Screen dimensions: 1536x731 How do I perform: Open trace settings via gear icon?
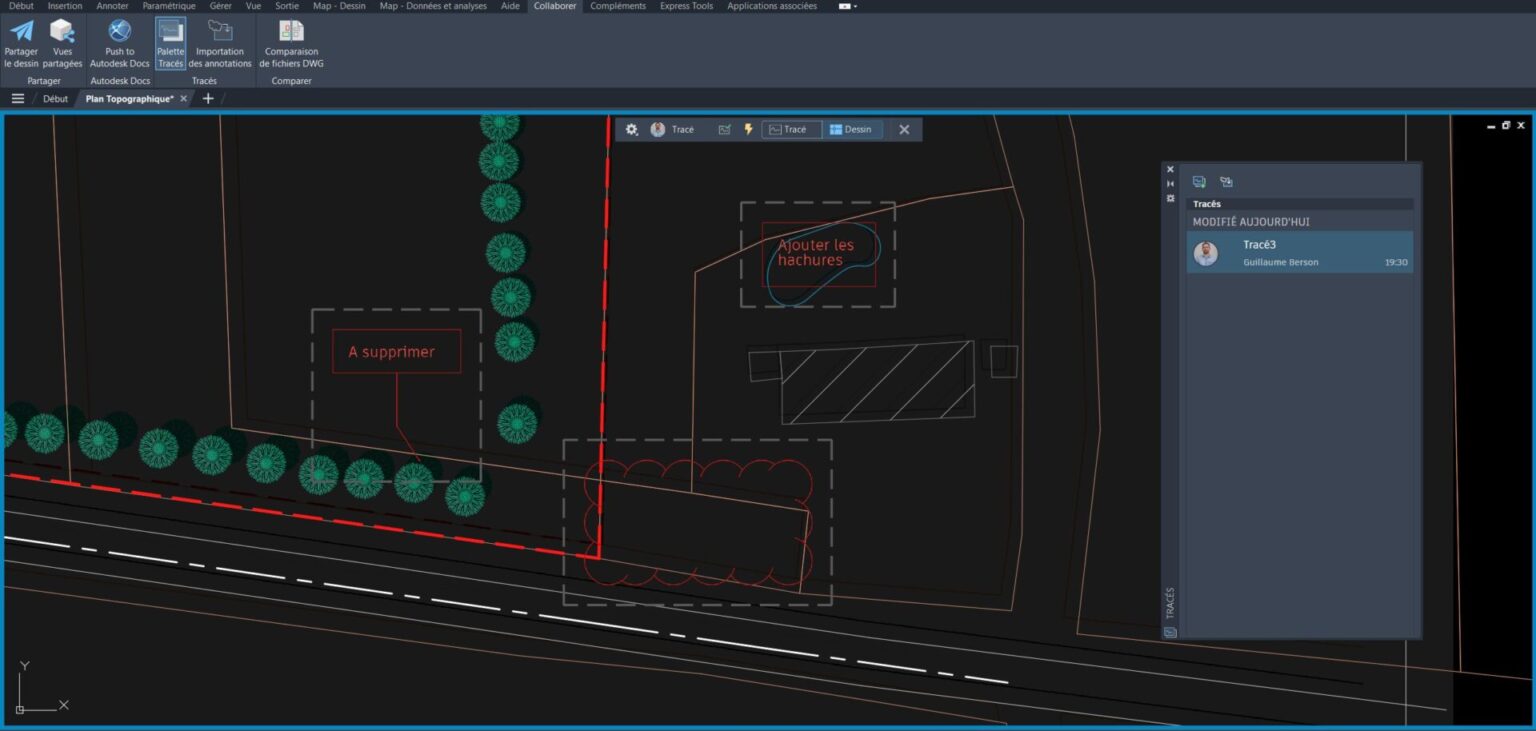(631, 129)
